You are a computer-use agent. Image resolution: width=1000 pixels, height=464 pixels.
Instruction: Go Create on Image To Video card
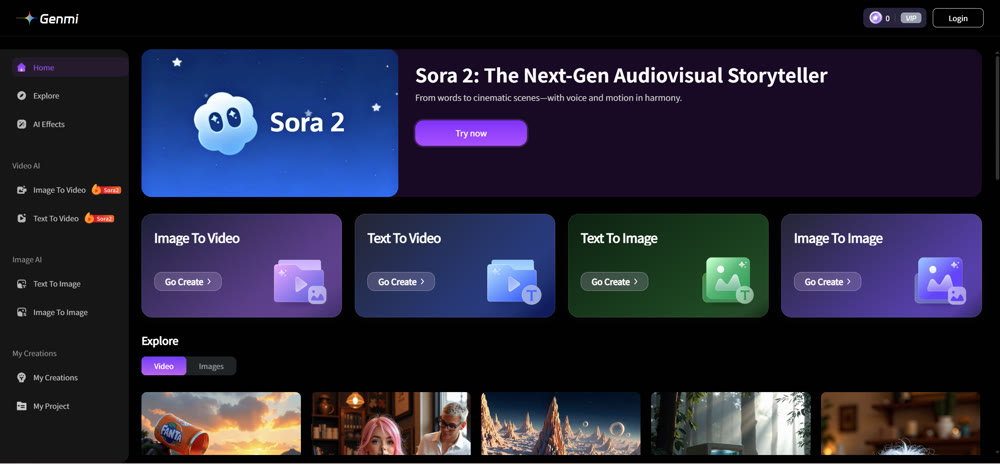pyautogui.click(x=188, y=282)
